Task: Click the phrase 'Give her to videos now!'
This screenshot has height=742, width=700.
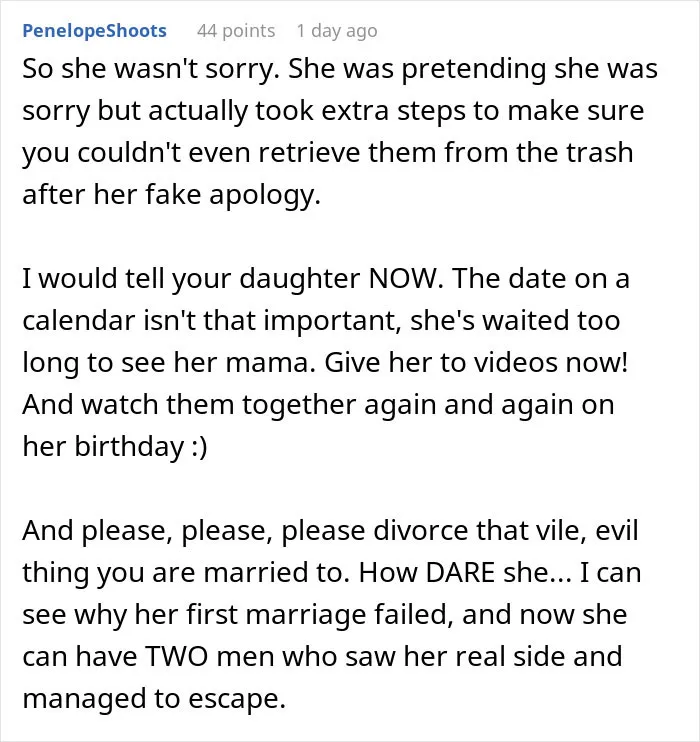Action: [x=476, y=362]
